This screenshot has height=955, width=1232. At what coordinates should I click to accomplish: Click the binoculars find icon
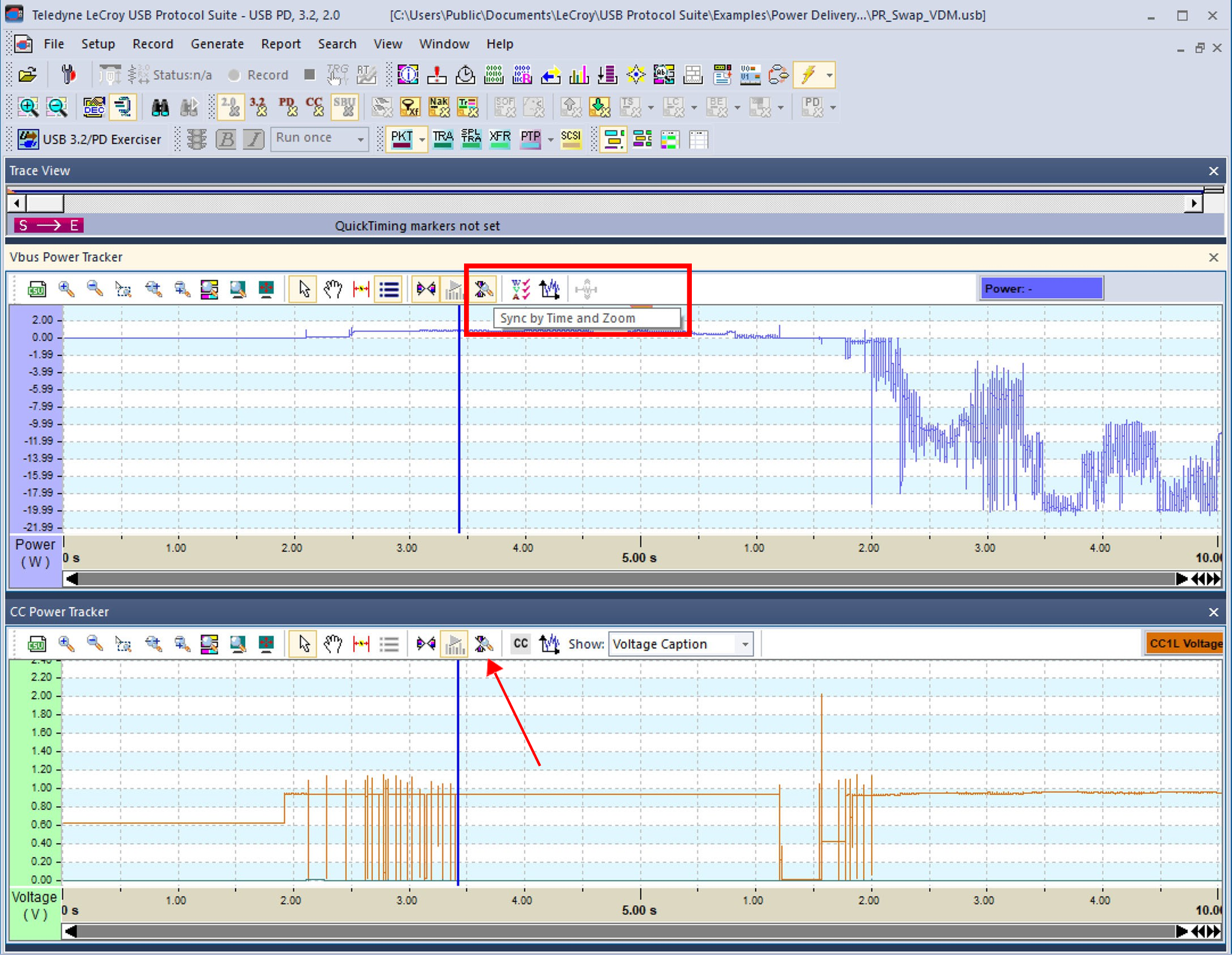pyautogui.click(x=160, y=106)
